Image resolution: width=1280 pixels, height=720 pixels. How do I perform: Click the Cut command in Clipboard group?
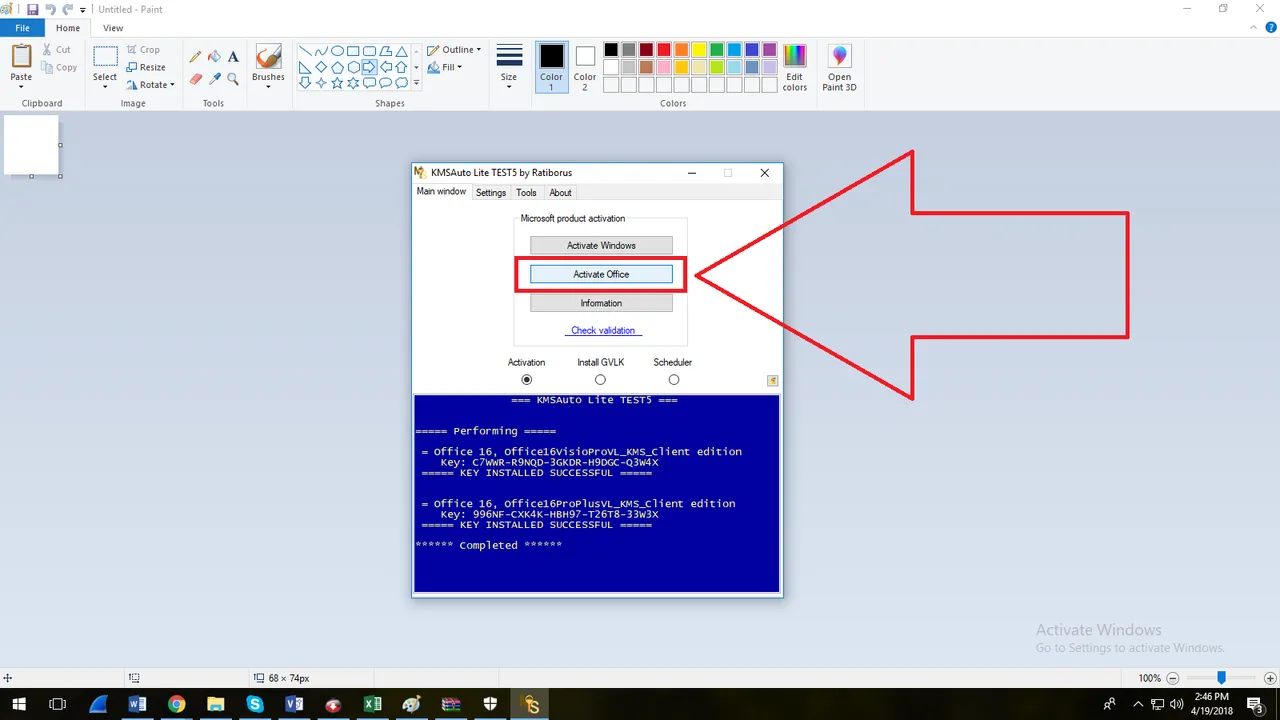coord(56,49)
